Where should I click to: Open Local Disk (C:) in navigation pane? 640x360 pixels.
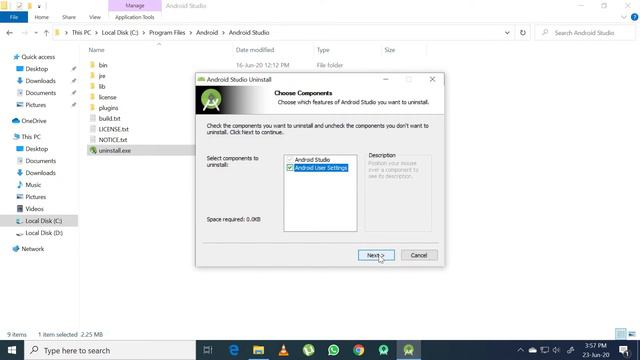point(43,221)
